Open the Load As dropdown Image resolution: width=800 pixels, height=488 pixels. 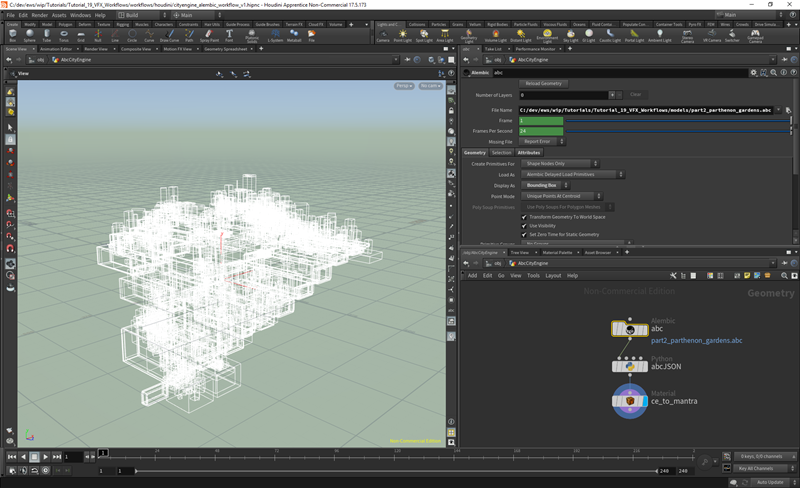click(x=573, y=174)
